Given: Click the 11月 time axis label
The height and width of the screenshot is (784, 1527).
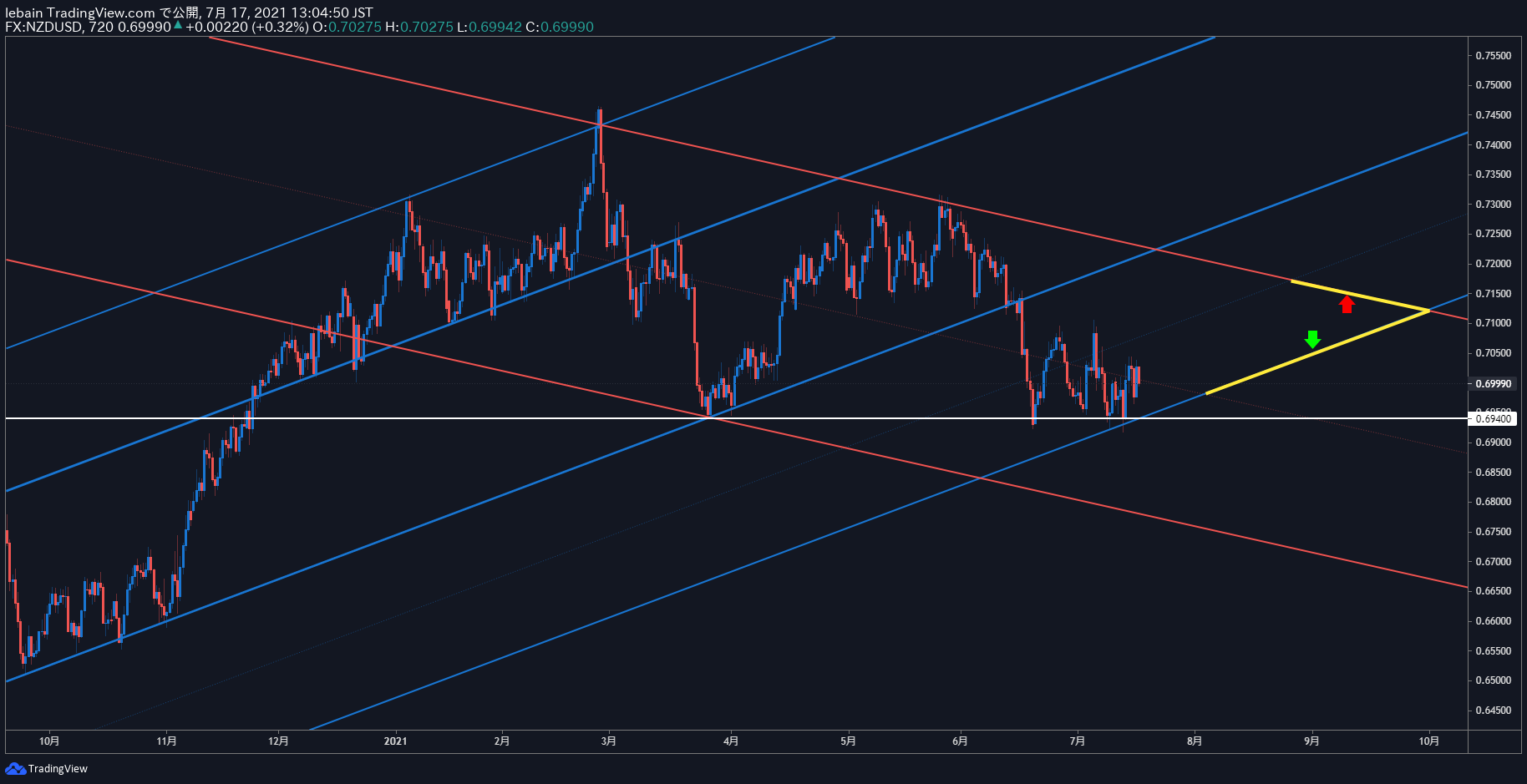Looking at the screenshot, I should click(167, 741).
